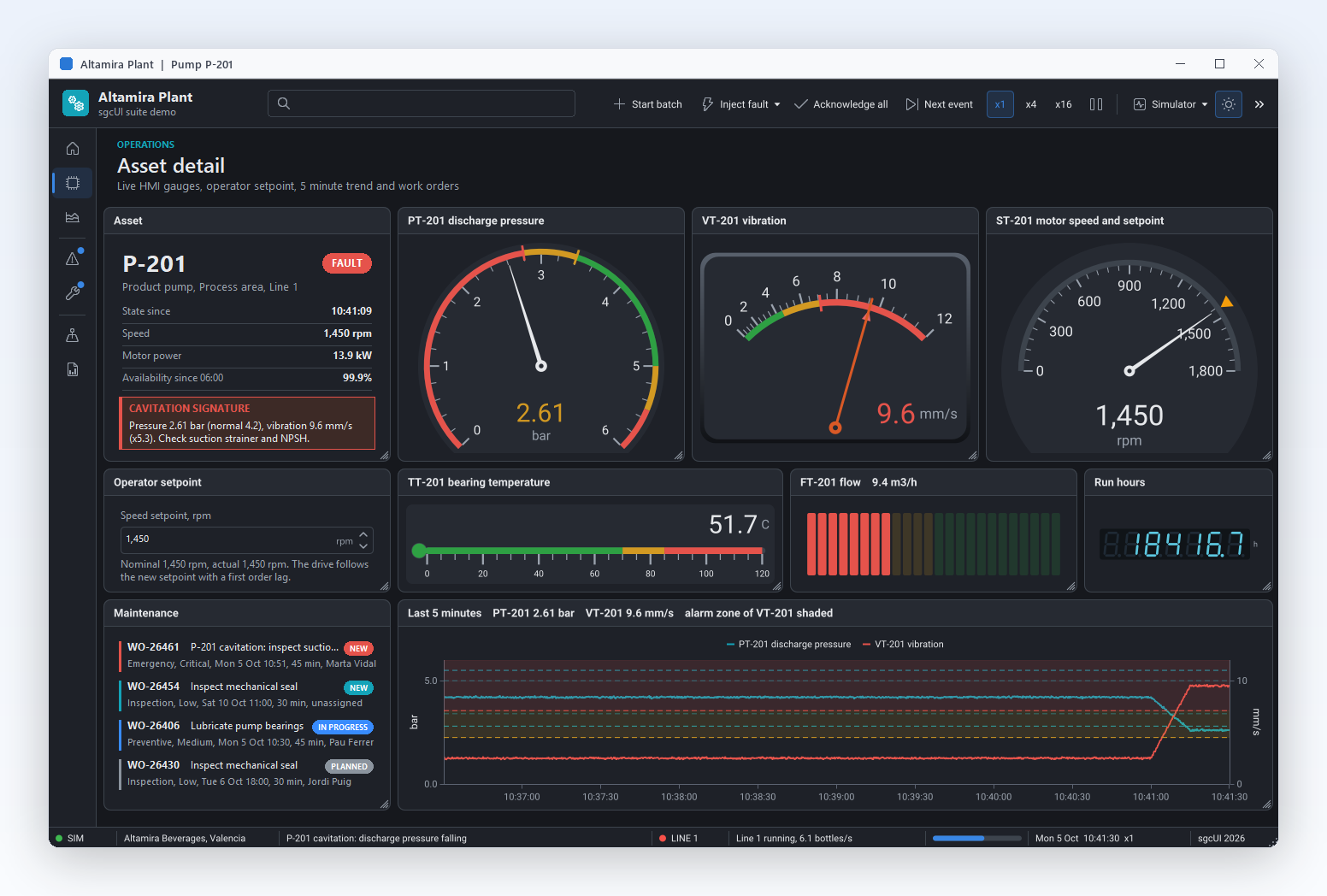The image size is (1327, 896).
Task: Click the LINE 1 status bar entry
Action: [679, 839]
